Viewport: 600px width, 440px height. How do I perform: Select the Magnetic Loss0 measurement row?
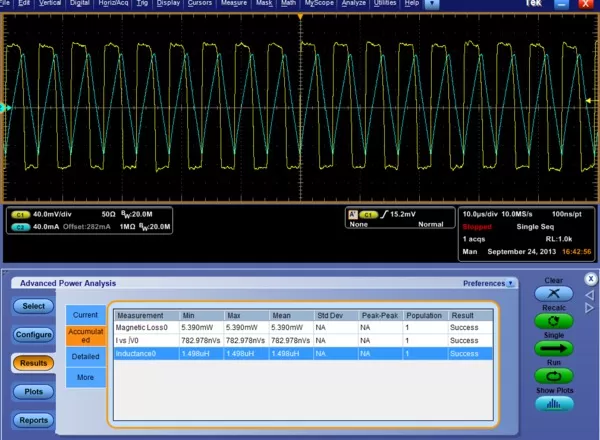click(x=142, y=327)
